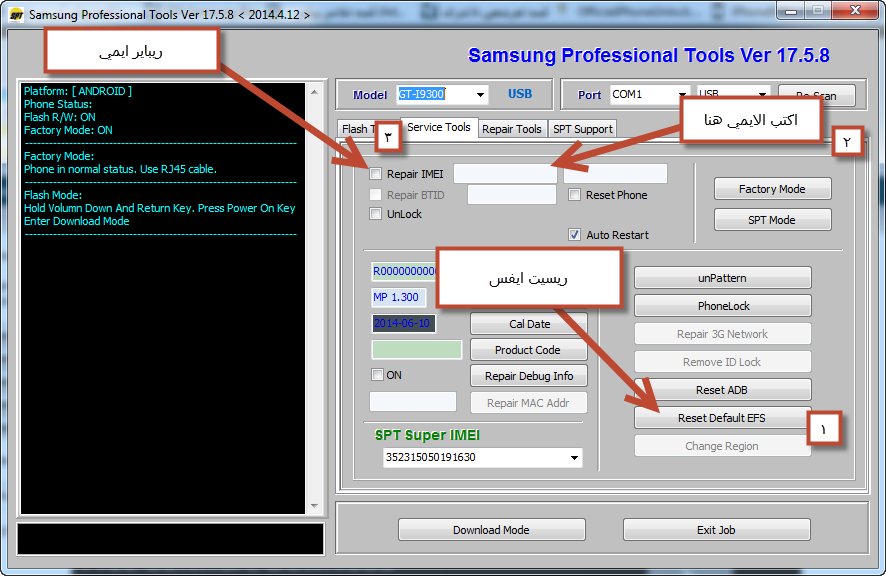Screen dimensions: 886x576
Task: Click the Repair BTID input field
Action: pos(512,195)
